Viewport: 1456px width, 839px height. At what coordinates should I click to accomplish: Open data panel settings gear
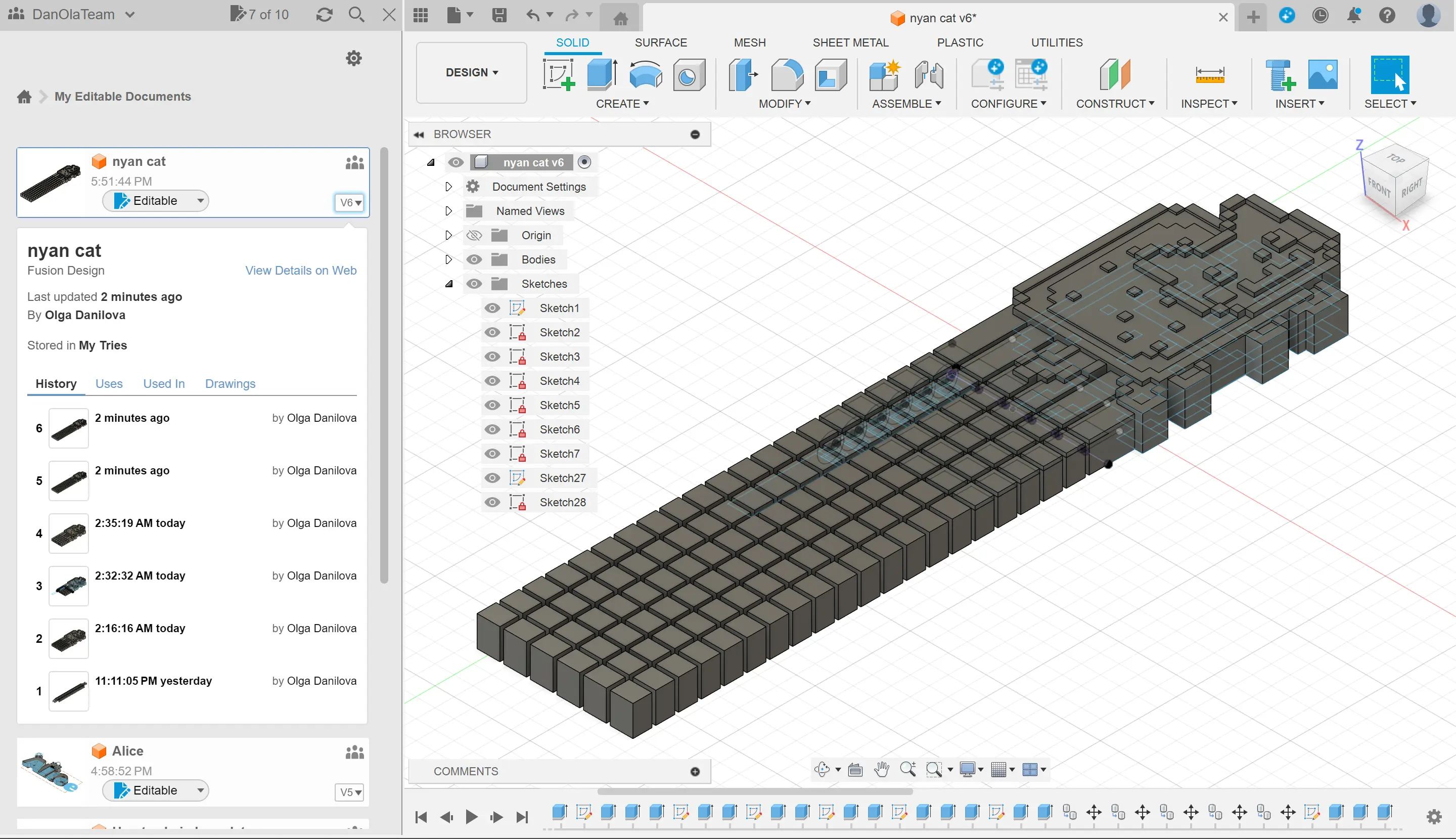(353, 58)
